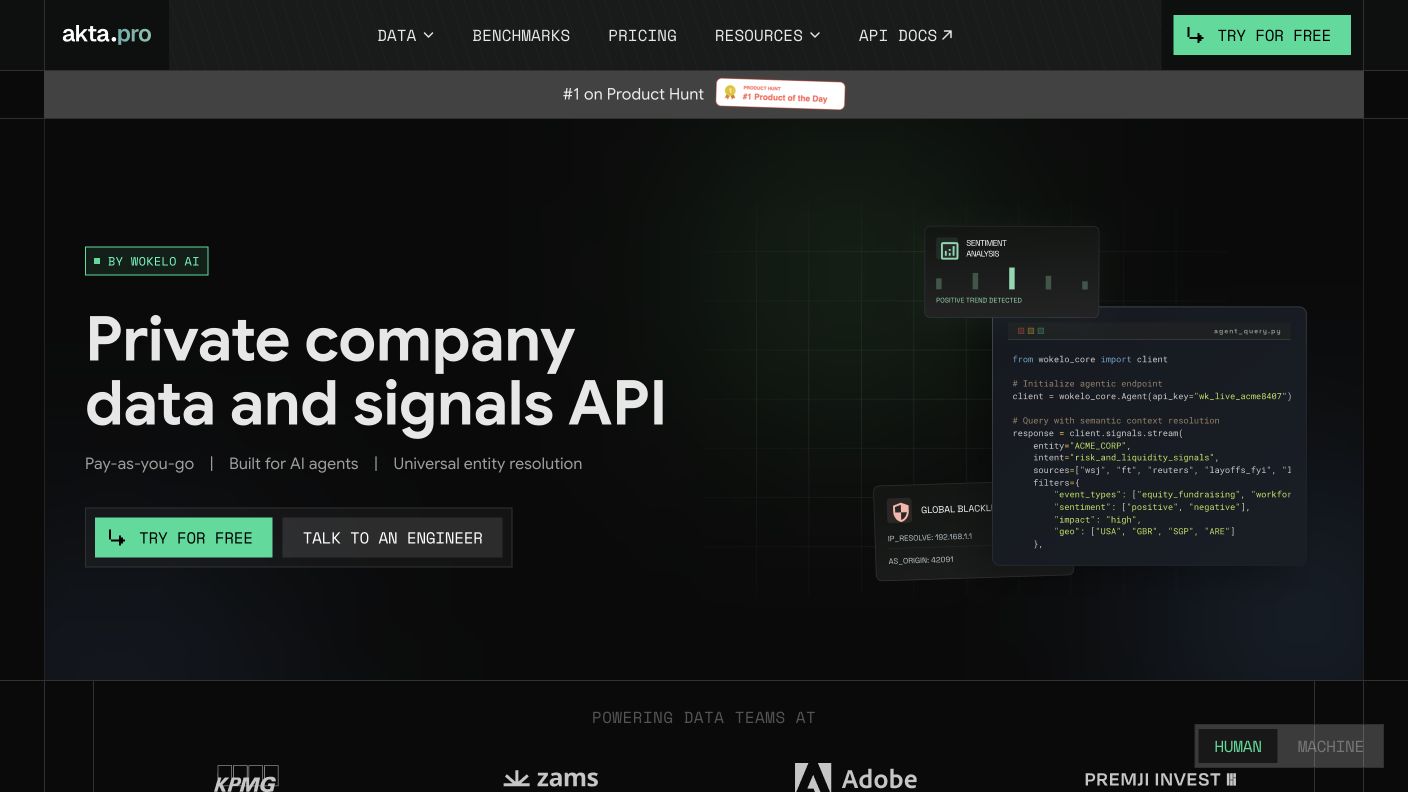The height and width of the screenshot is (792, 1408).
Task: Expand the RESOURCES dropdown menu
Action: [x=767, y=35]
